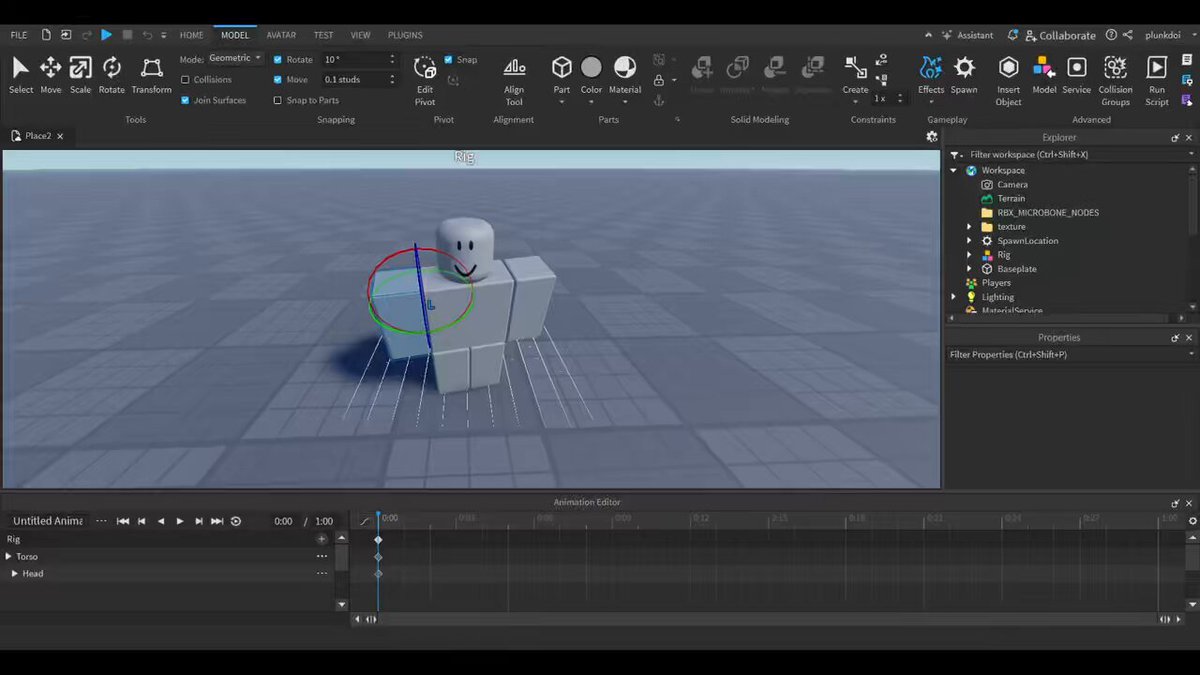Switch to the AVATAR tab
Screen dimensions: 1200x675
[281, 35]
